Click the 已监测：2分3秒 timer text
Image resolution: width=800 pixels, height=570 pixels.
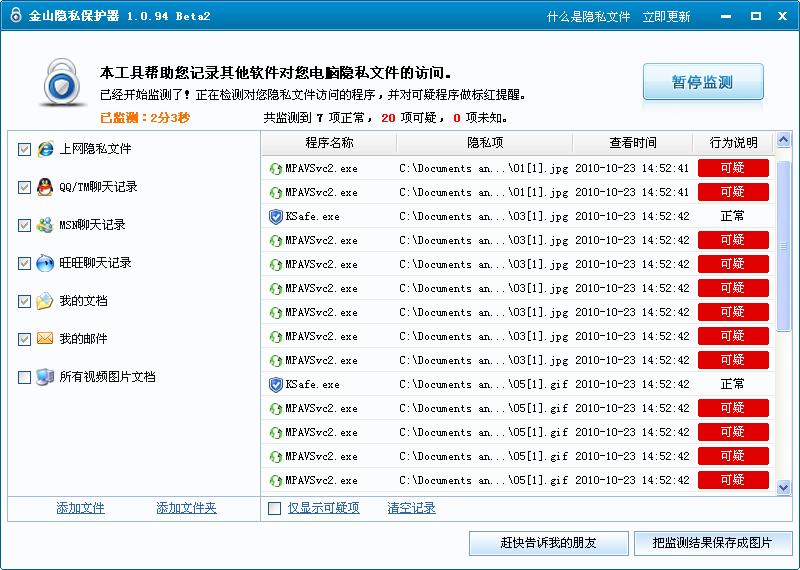[145, 118]
